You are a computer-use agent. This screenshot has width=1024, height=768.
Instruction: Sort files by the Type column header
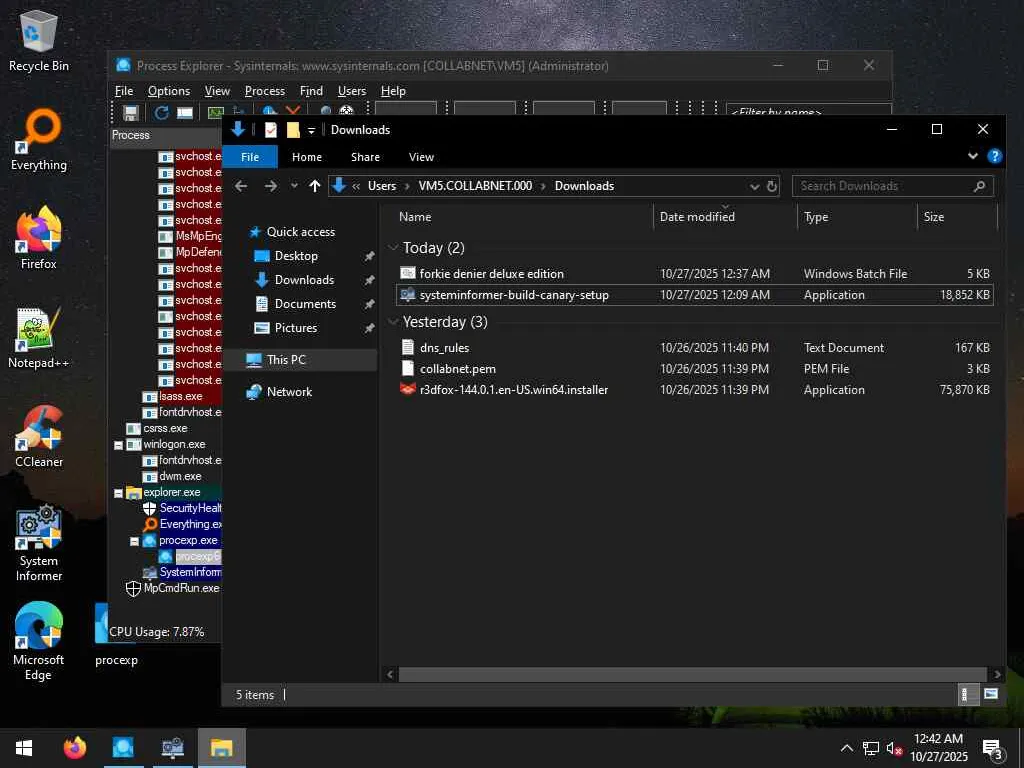(816, 217)
